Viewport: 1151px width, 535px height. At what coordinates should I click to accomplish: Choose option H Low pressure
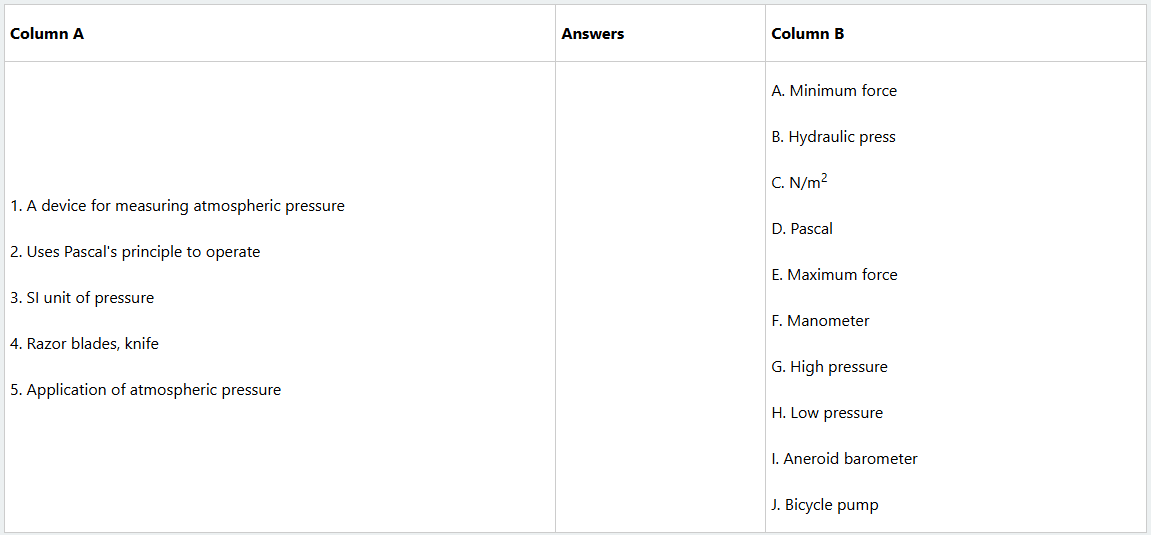pyautogui.click(x=827, y=413)
